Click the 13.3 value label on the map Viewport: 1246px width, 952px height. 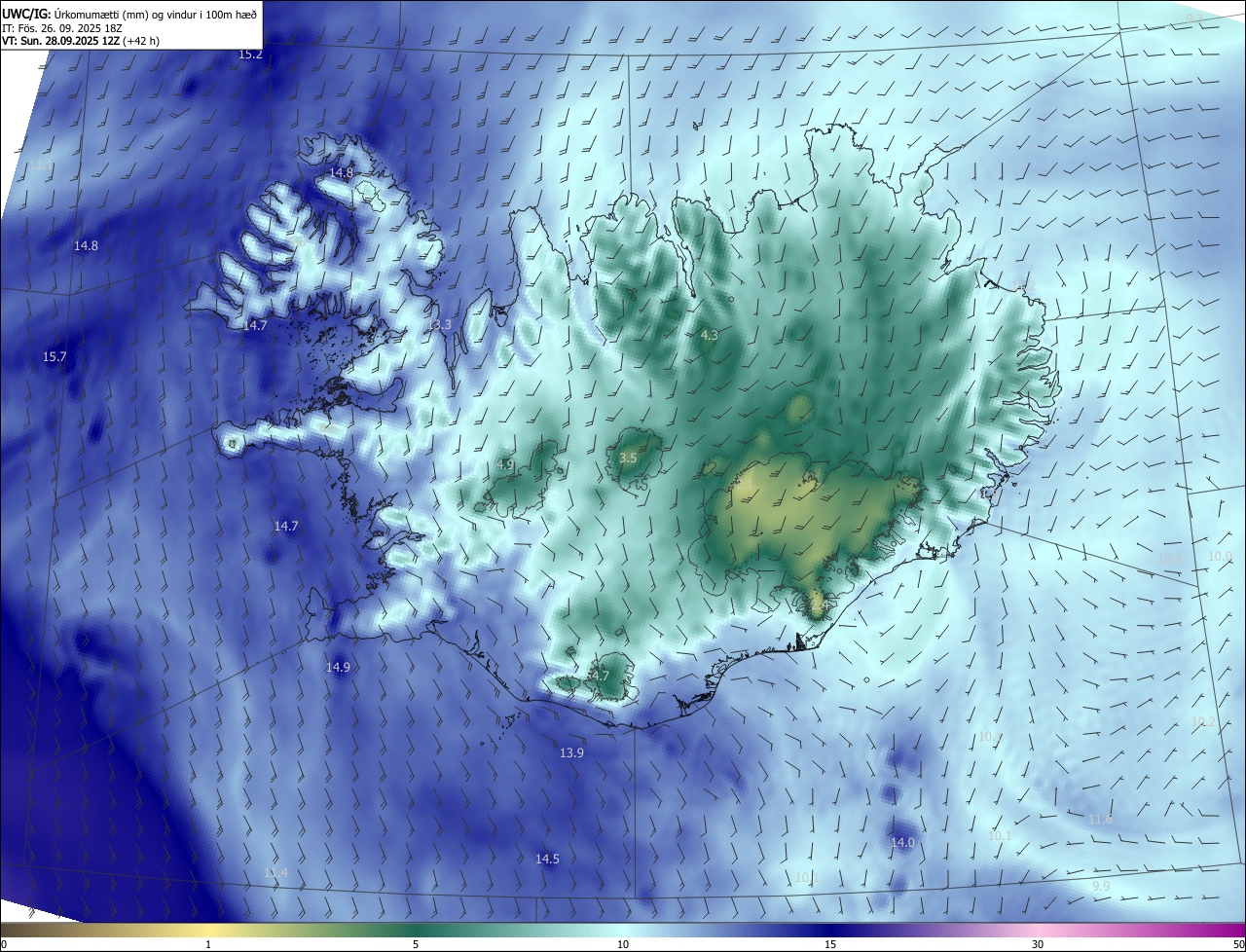(x=438, y=324)
